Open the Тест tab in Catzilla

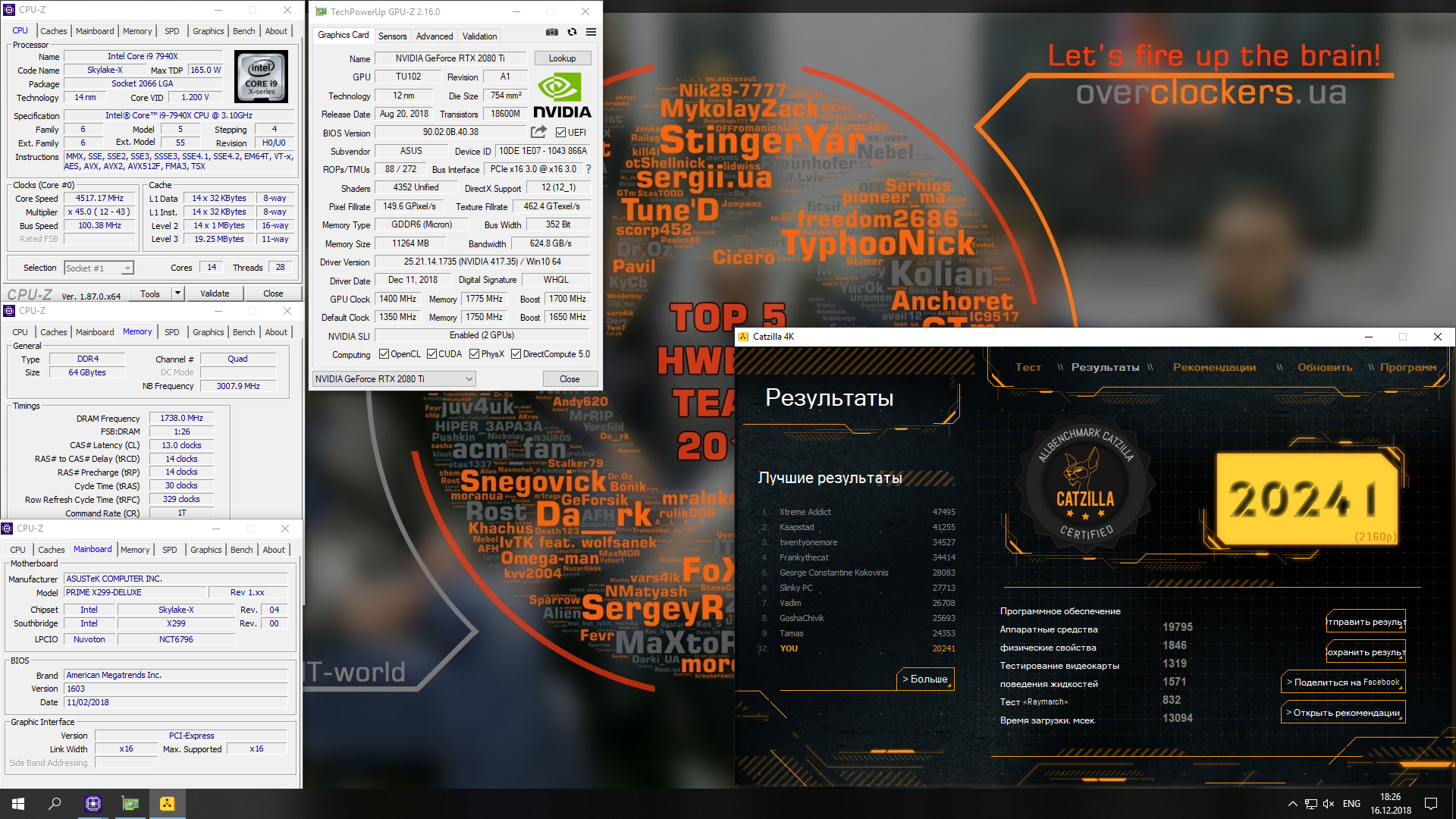pos(1028,368)
